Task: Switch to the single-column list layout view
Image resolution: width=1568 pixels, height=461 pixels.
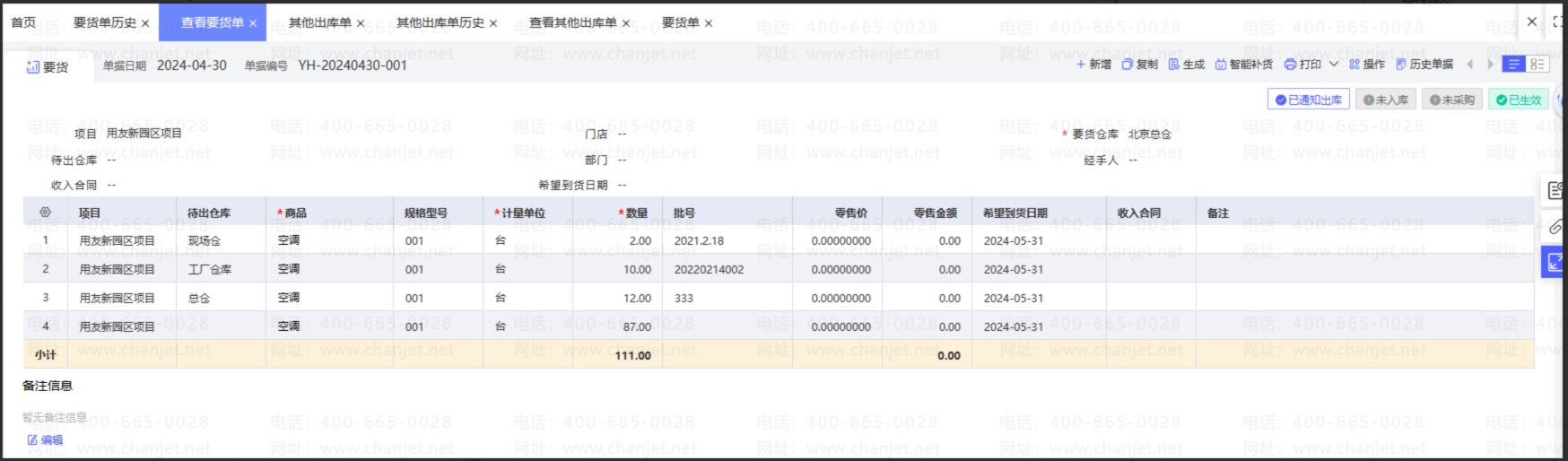Action: (1514, 65)
